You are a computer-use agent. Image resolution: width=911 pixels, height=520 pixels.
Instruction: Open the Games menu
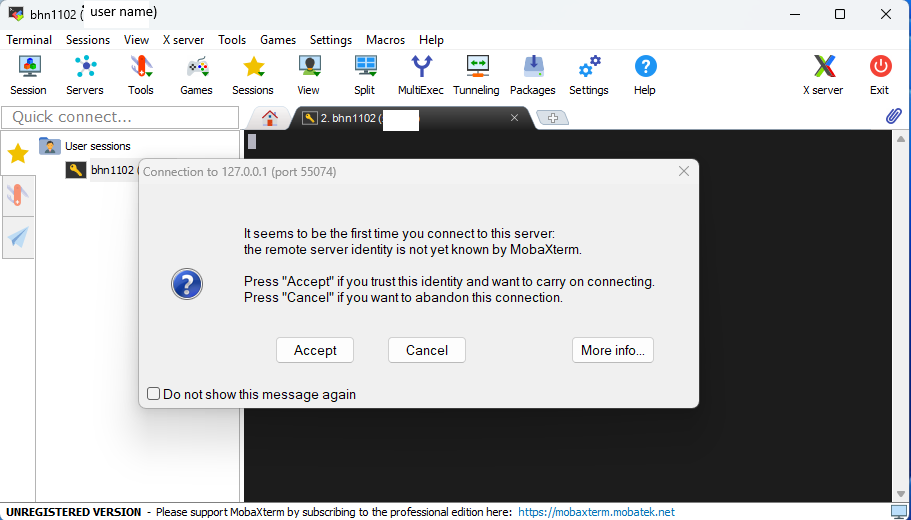click(x=278, y=40)
